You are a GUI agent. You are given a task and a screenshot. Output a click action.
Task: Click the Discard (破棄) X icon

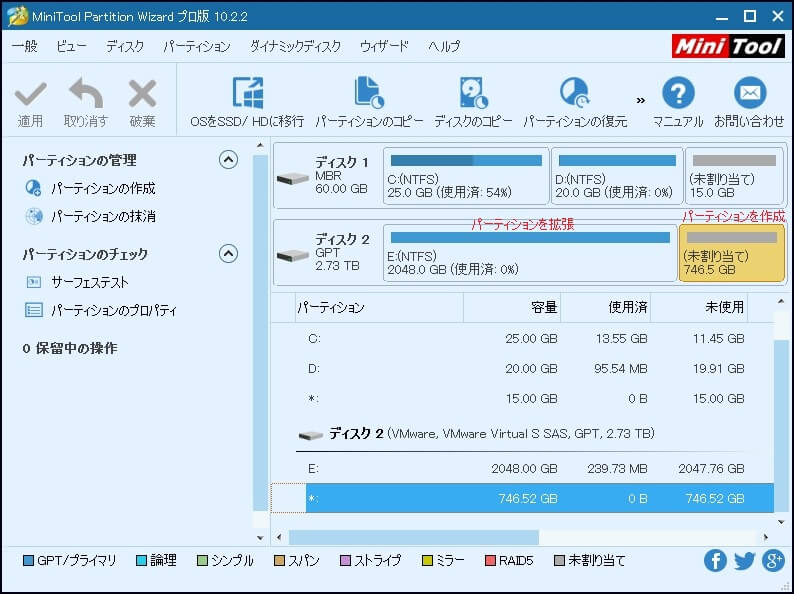pyautogui.click(x=142, y=93)
